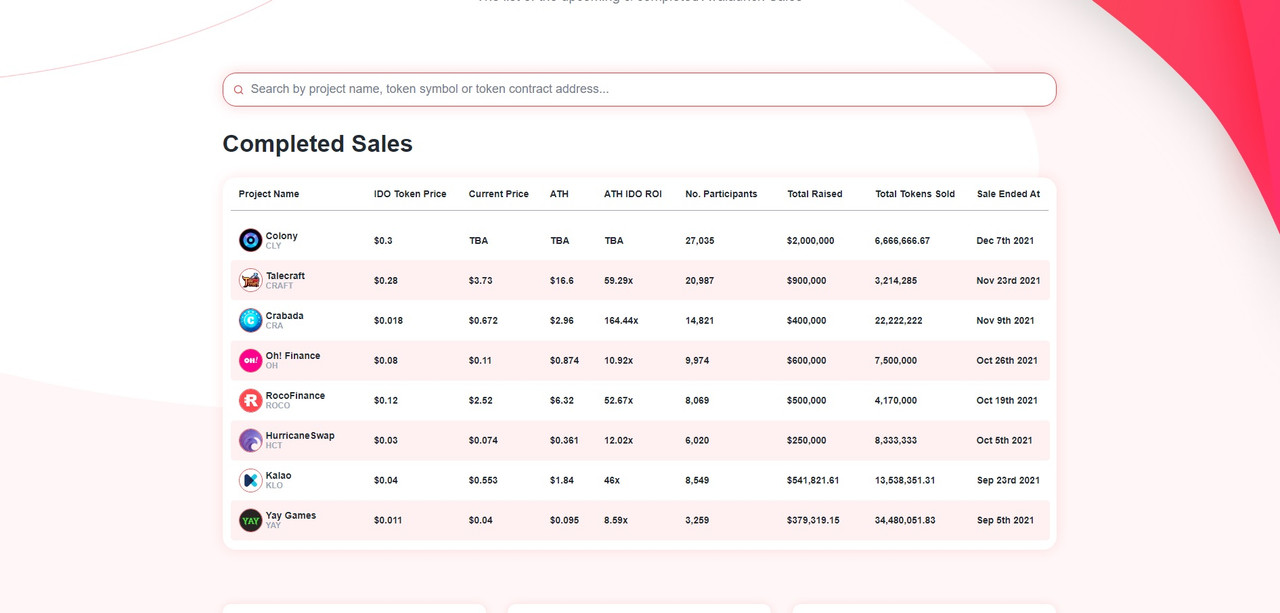
Task: Select the Oct 26th 2021 date
Action: click(x=1008, y=361)
